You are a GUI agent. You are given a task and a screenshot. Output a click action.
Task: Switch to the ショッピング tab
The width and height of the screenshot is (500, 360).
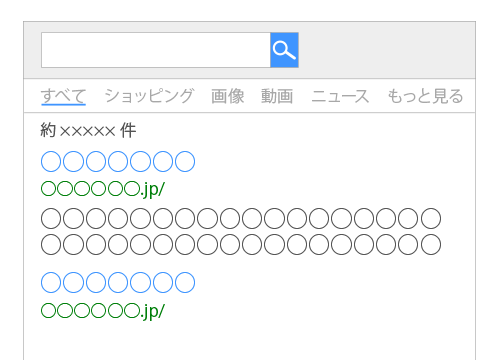point(149,96)
